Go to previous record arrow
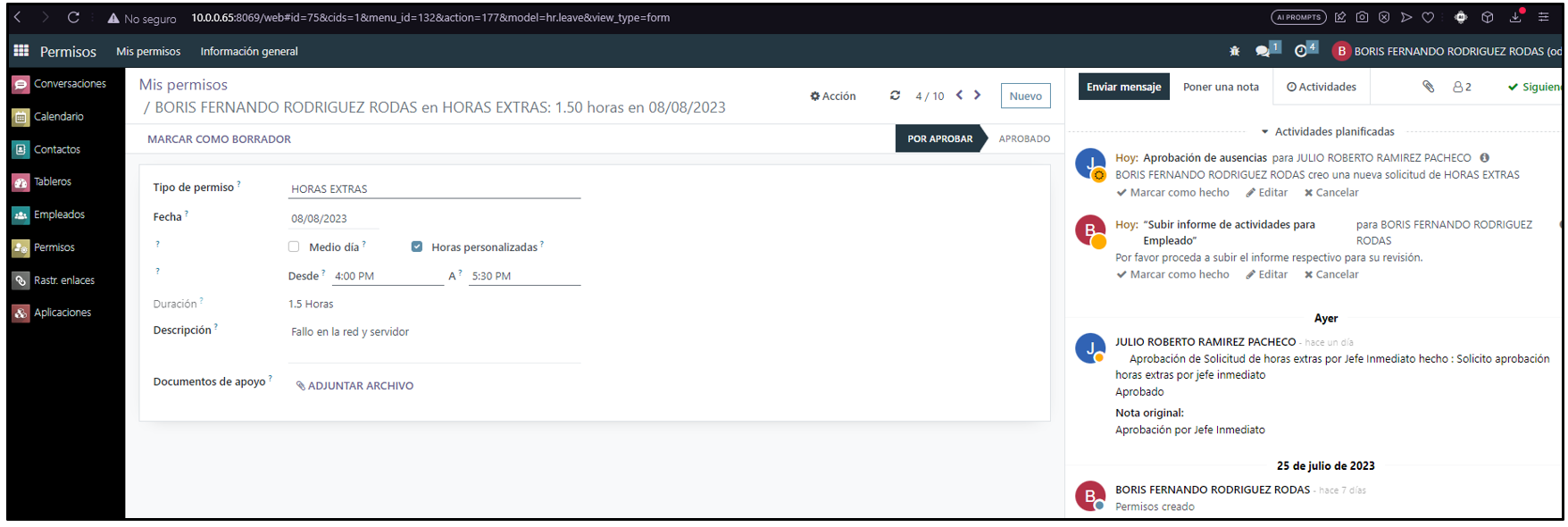Image resolution: width=1568 pixels, height=527 pixels. coord(959,95)
